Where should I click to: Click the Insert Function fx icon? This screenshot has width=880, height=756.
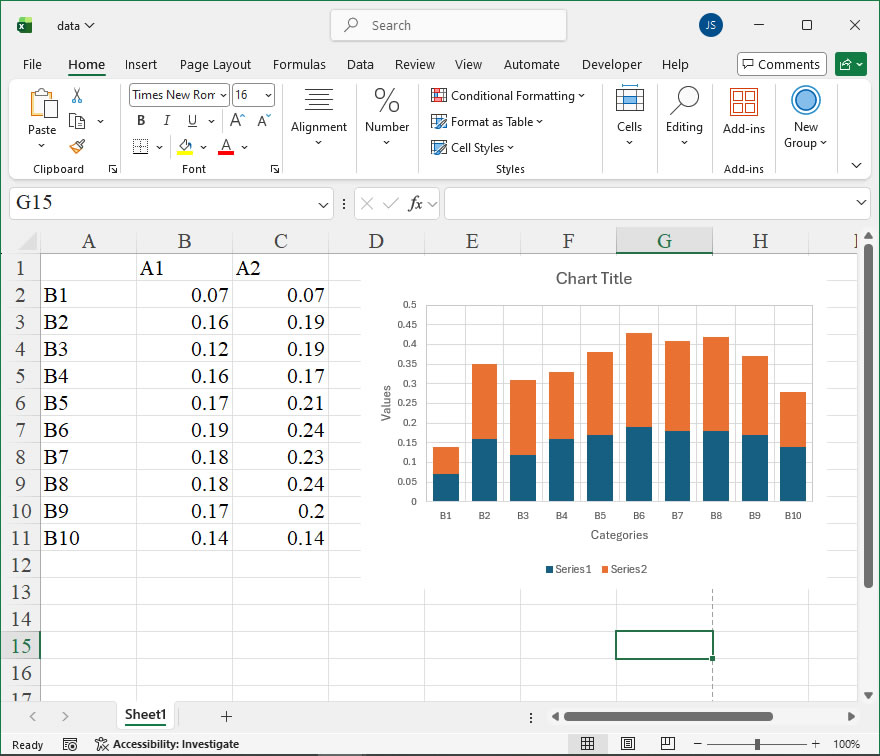[x=415, y=203]
